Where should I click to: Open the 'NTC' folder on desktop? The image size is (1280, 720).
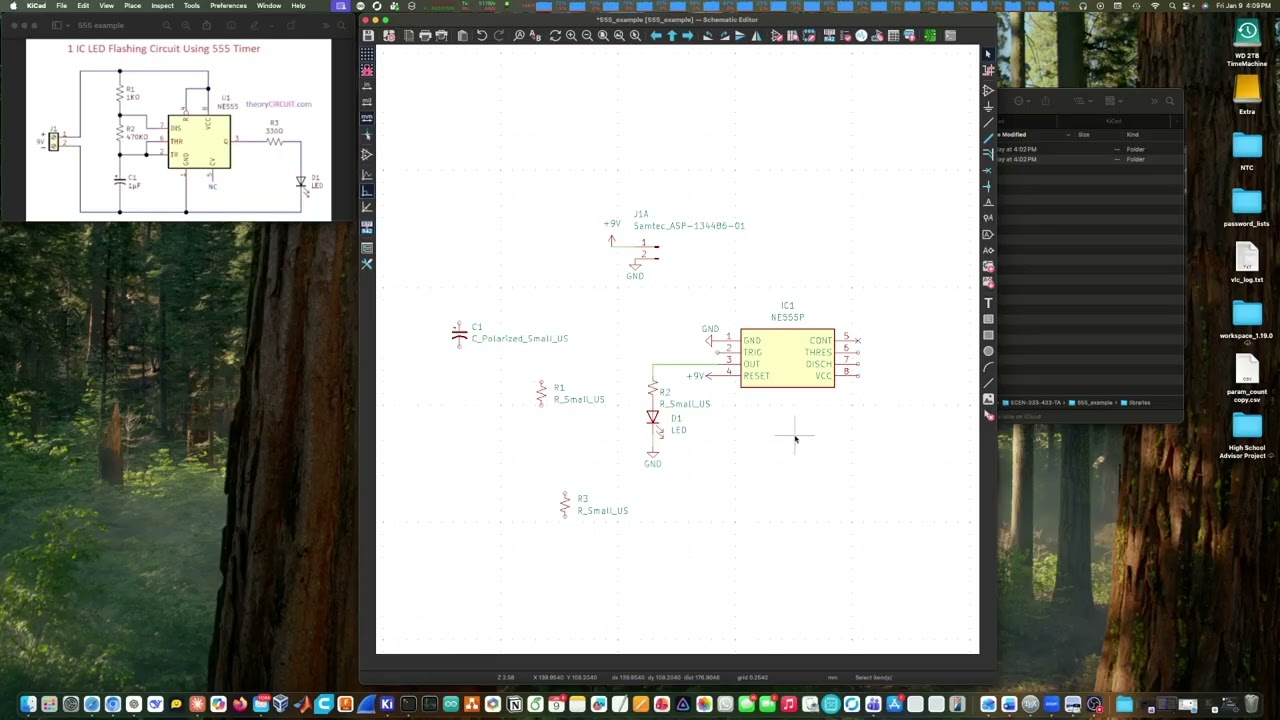pos(1247,152)
